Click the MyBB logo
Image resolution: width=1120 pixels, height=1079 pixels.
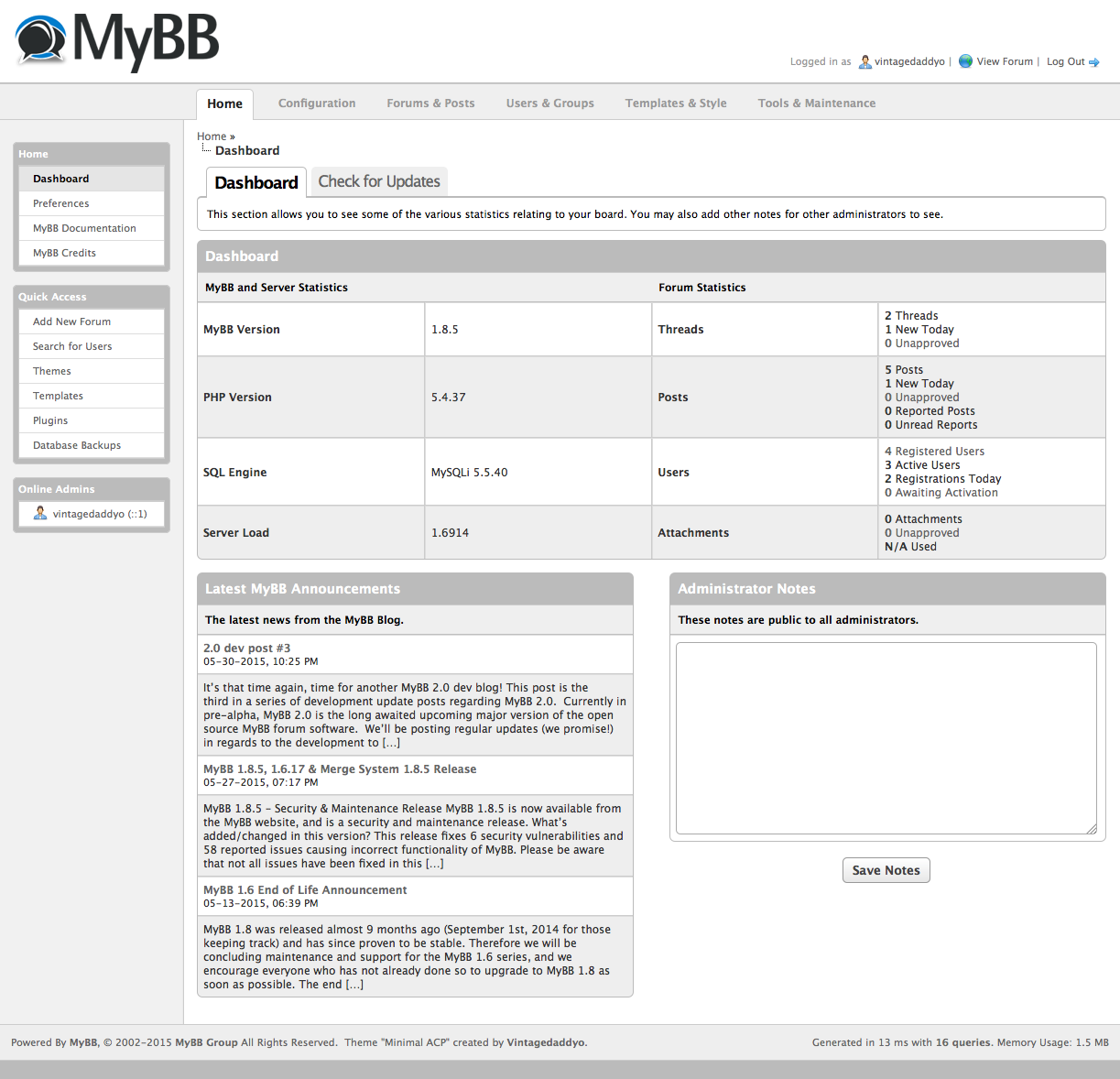click(117, 41)
